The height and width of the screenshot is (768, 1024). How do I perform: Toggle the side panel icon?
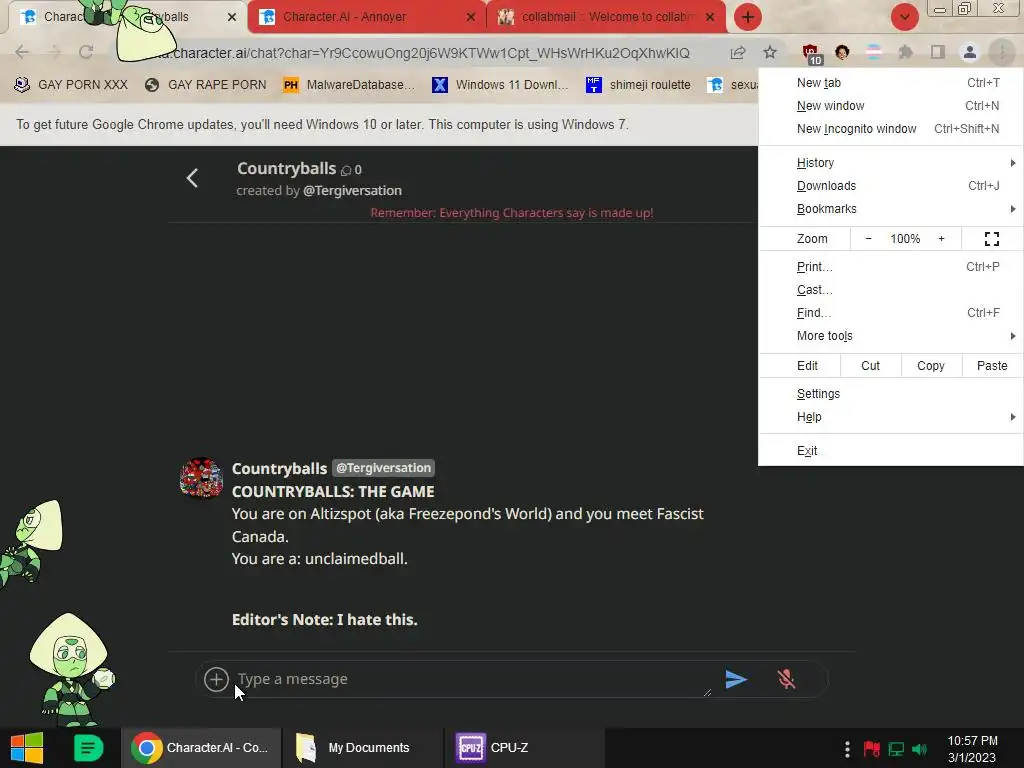pos(938,52)
